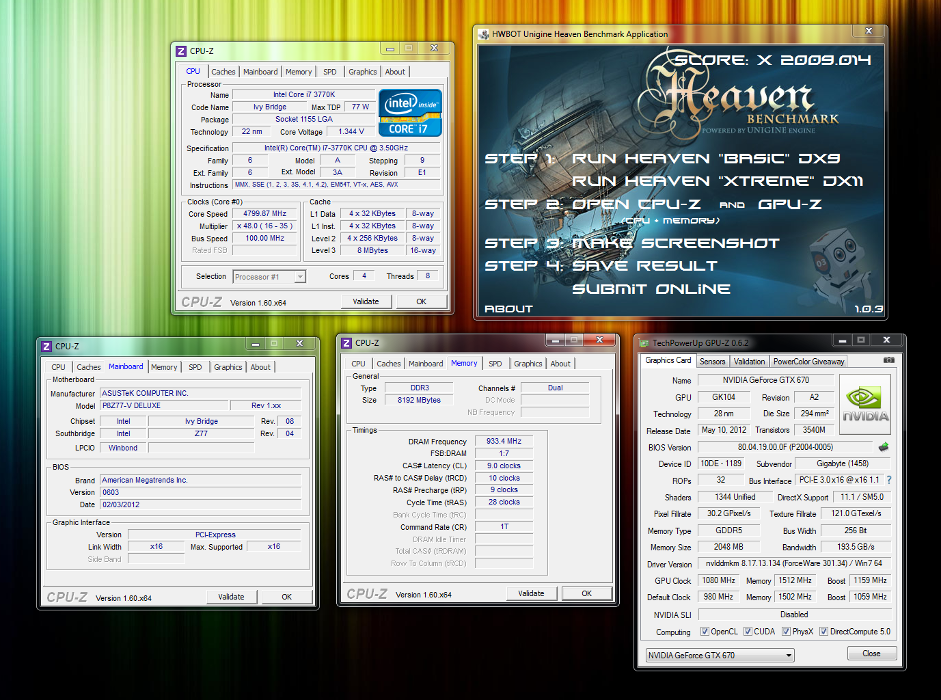
Task: Open Mainboard tab in the Memory window
Action: point(425,364)
